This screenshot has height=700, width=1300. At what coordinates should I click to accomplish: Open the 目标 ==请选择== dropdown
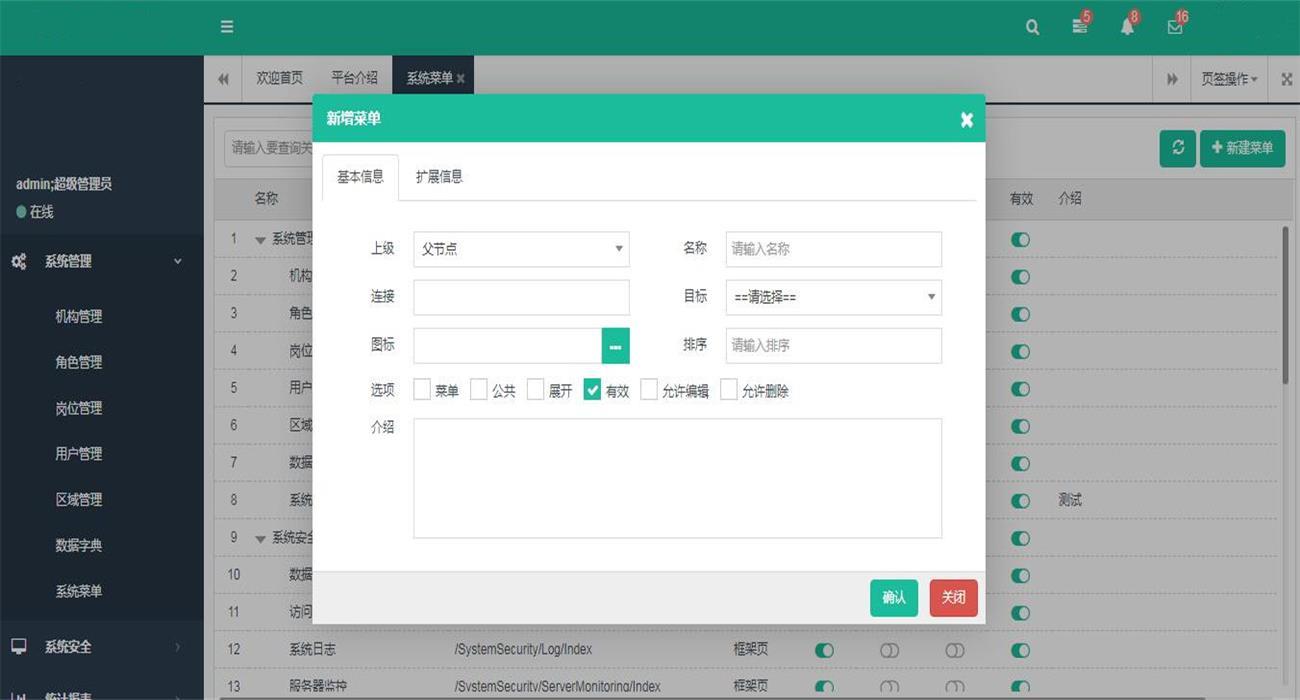pos(833,297)
